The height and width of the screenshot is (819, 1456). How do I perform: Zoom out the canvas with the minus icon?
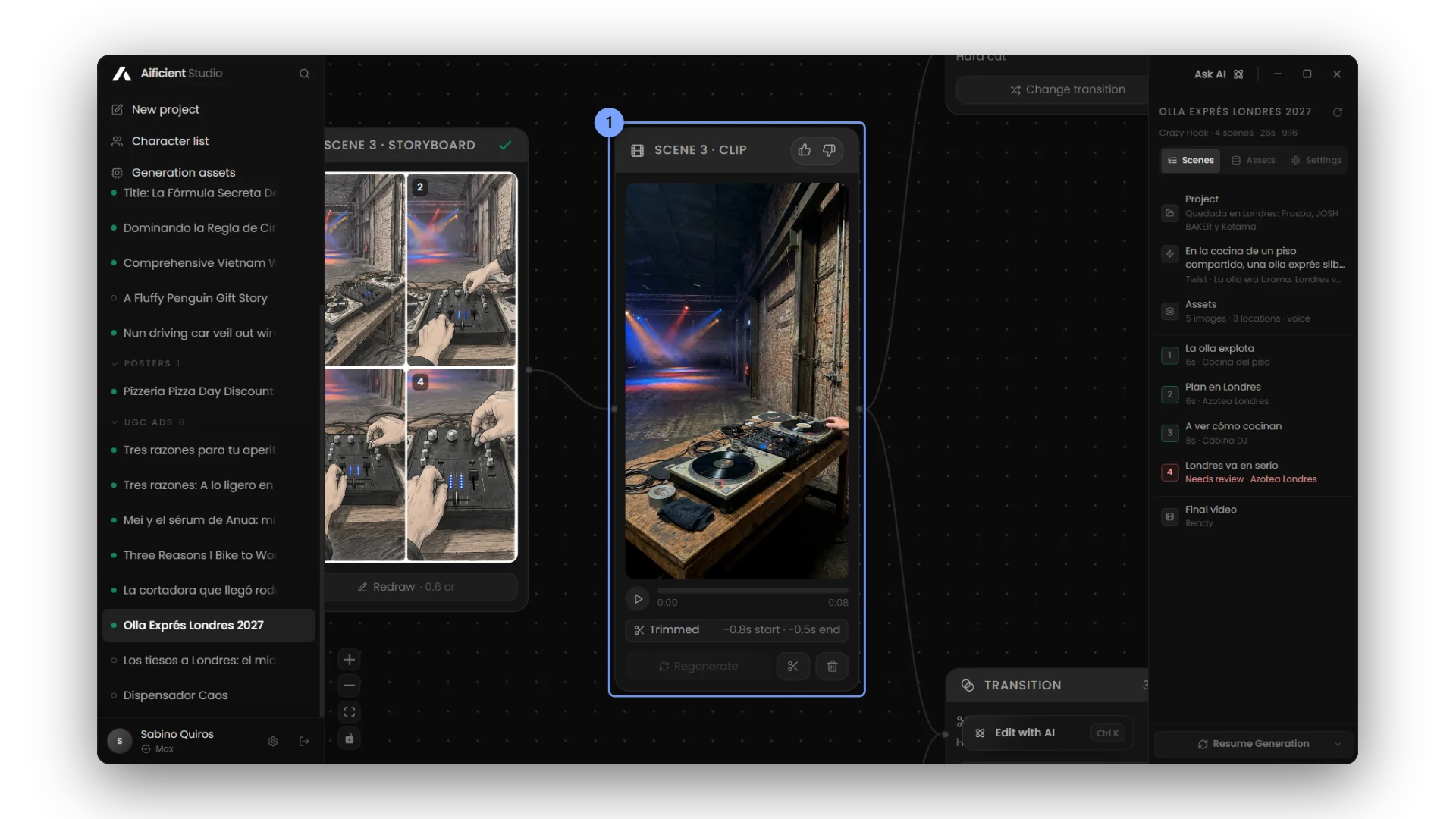click(350, 686)
